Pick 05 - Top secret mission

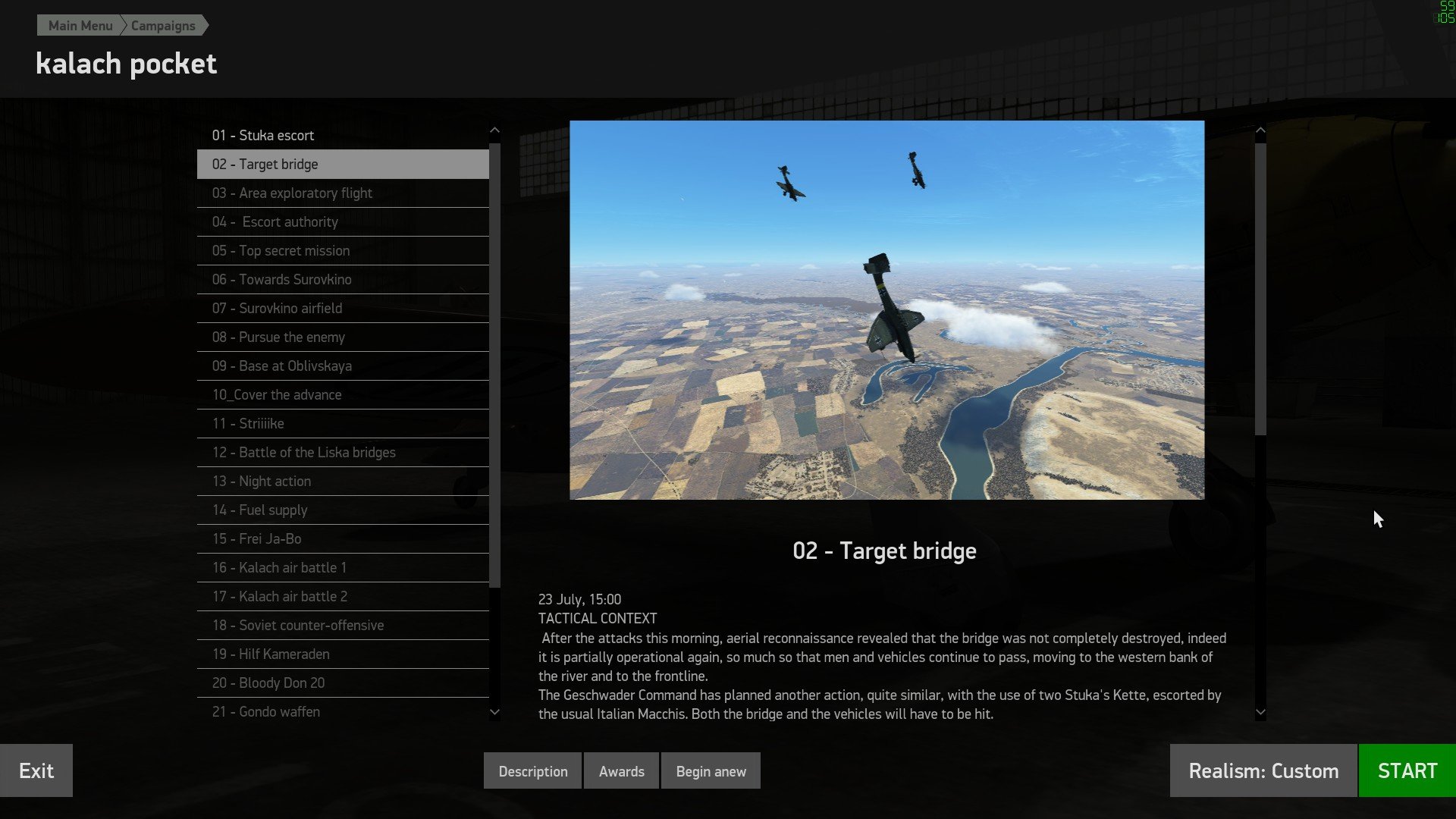343,250
